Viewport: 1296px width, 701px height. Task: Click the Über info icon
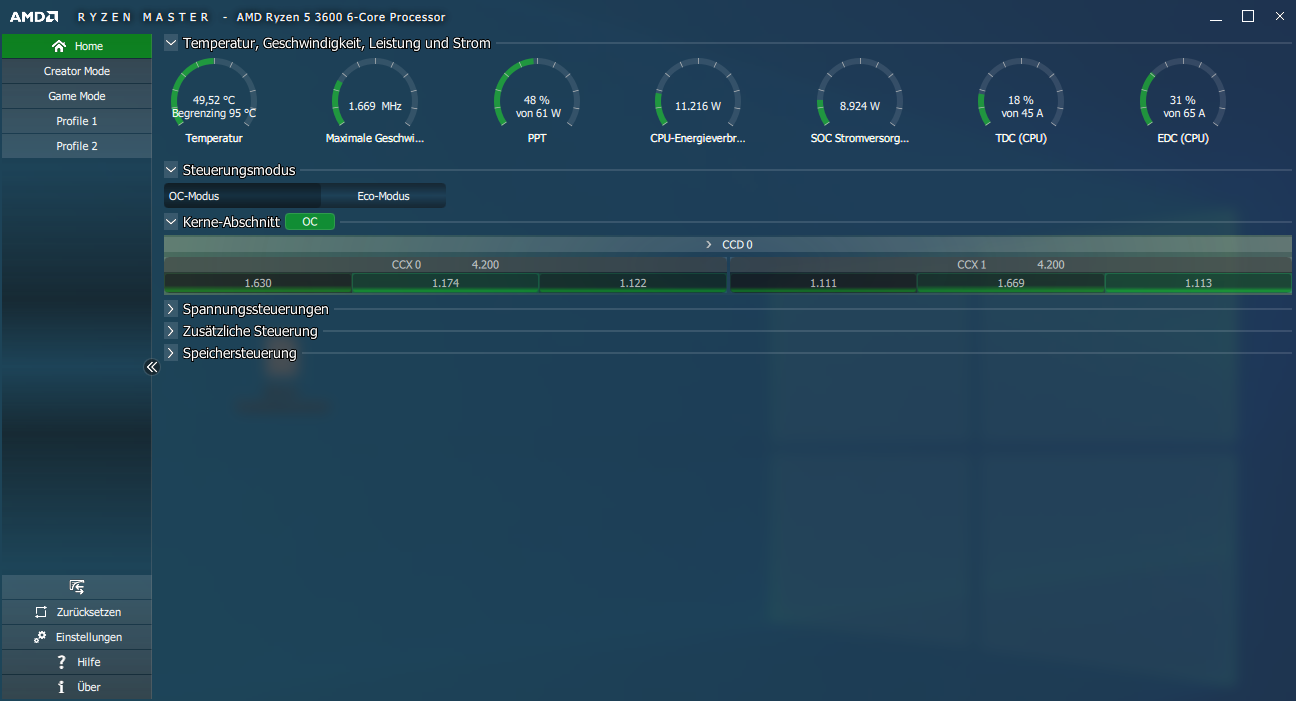click(x=62, y=687)
